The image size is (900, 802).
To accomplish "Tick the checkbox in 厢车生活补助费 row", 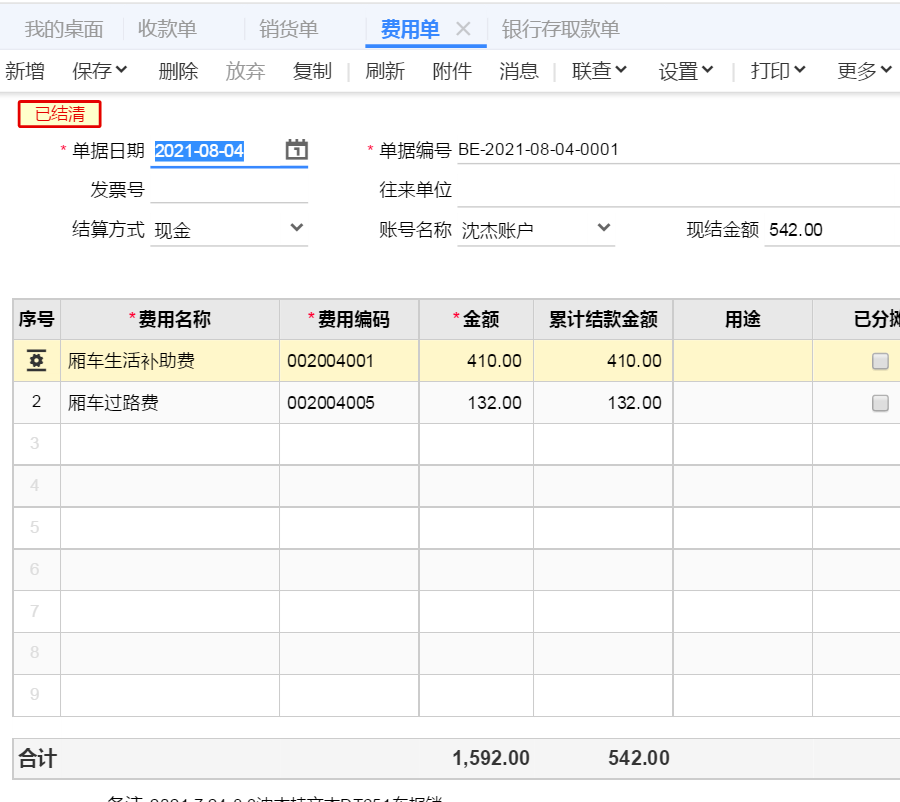I will (x=880, y=361).
